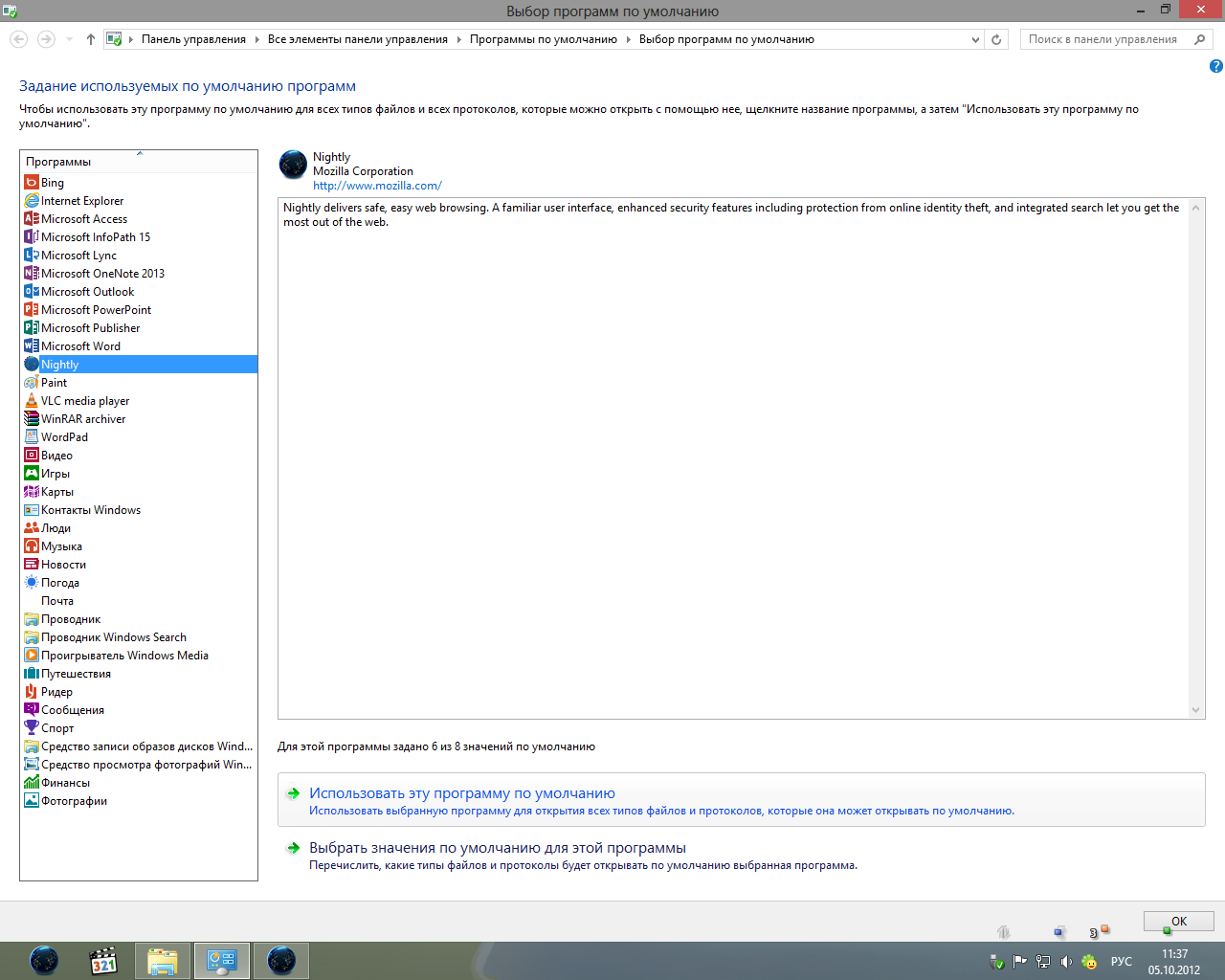Choose Путешествия in the program list
The width and height of the screenshot is (1225, 980).
tap(76, 674)
